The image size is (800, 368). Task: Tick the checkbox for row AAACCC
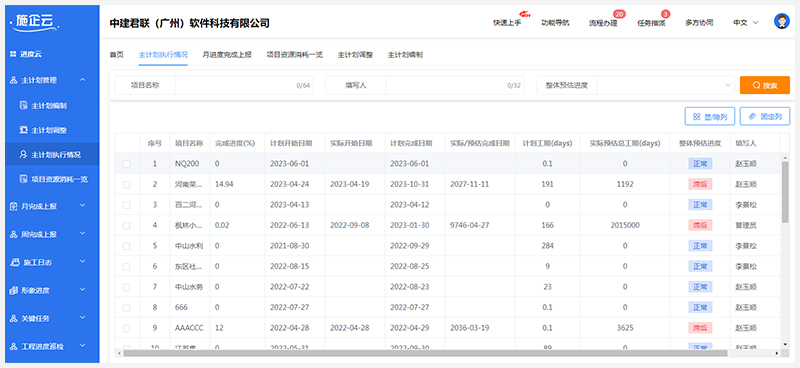point(127,328)
